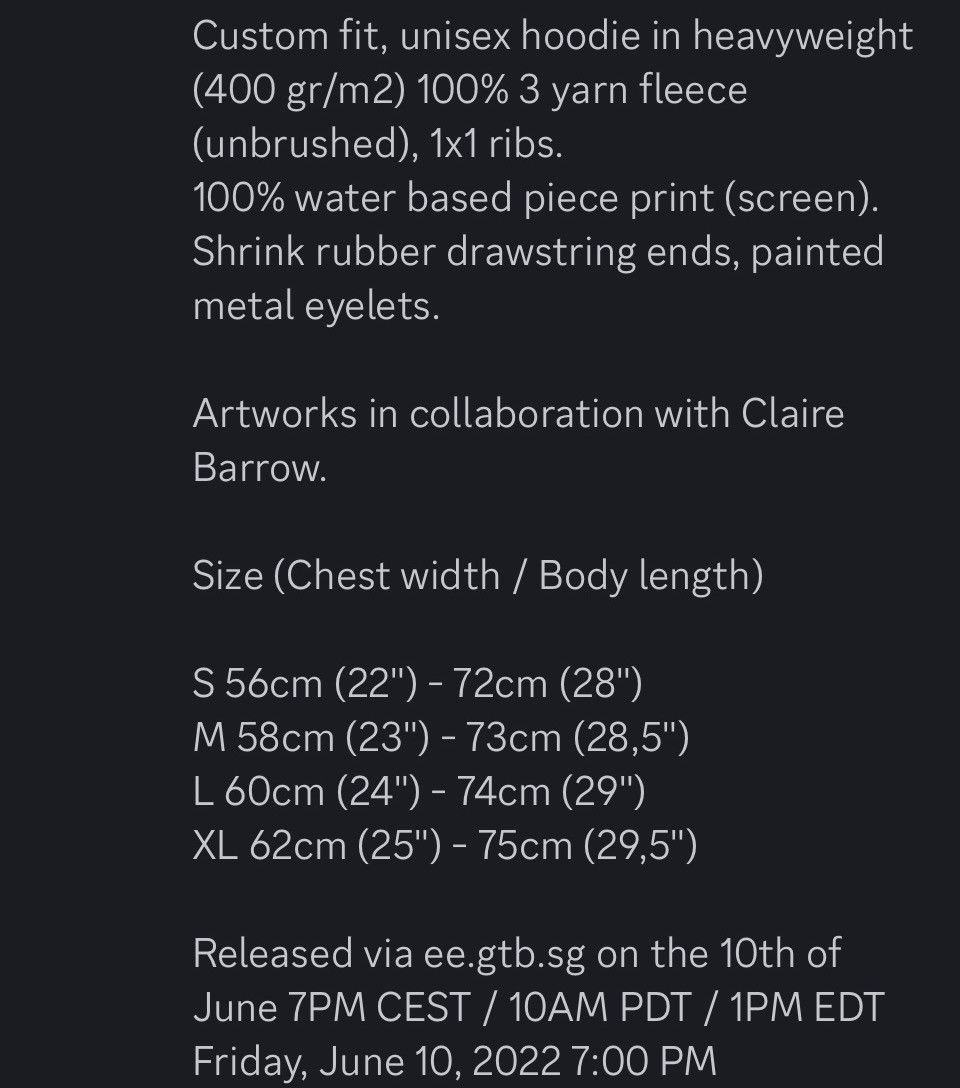This screenshot has height=1088, width=960.
Task: Click the XL 62cm size row
Action: pyautogui.click(x=445, y=846)
